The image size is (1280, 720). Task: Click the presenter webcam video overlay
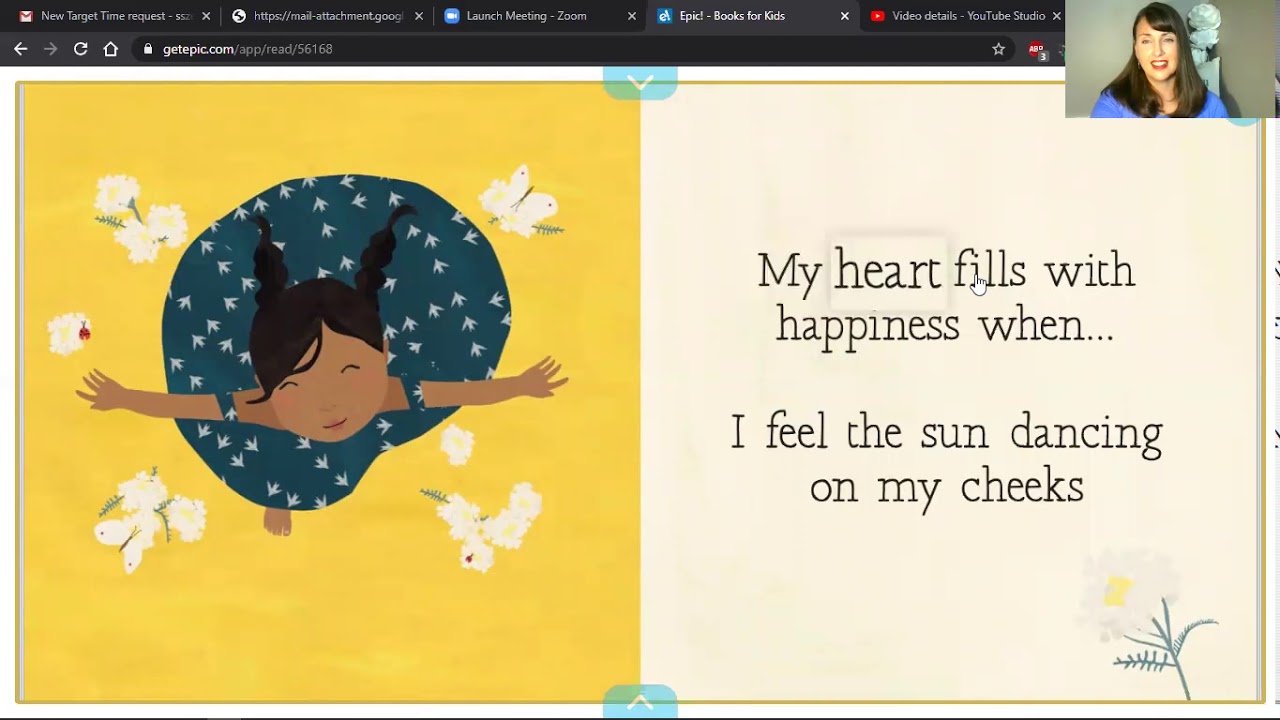(1171, 59)
